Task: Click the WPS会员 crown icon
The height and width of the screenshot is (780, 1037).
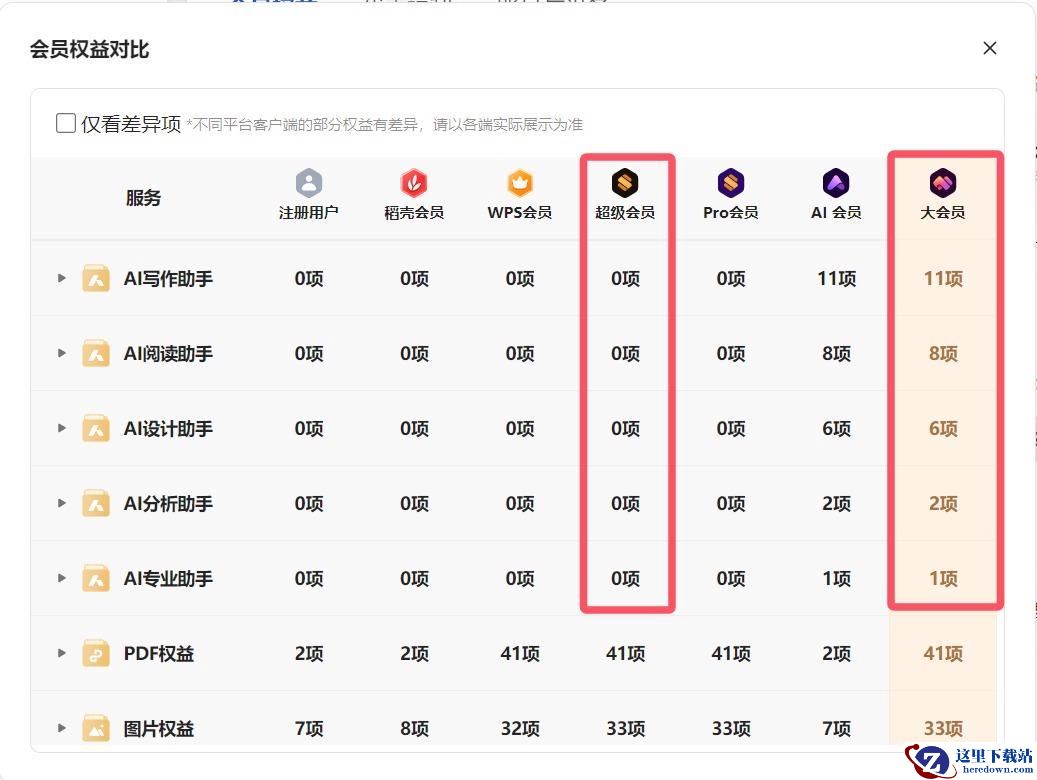Action: coord(520,183)
